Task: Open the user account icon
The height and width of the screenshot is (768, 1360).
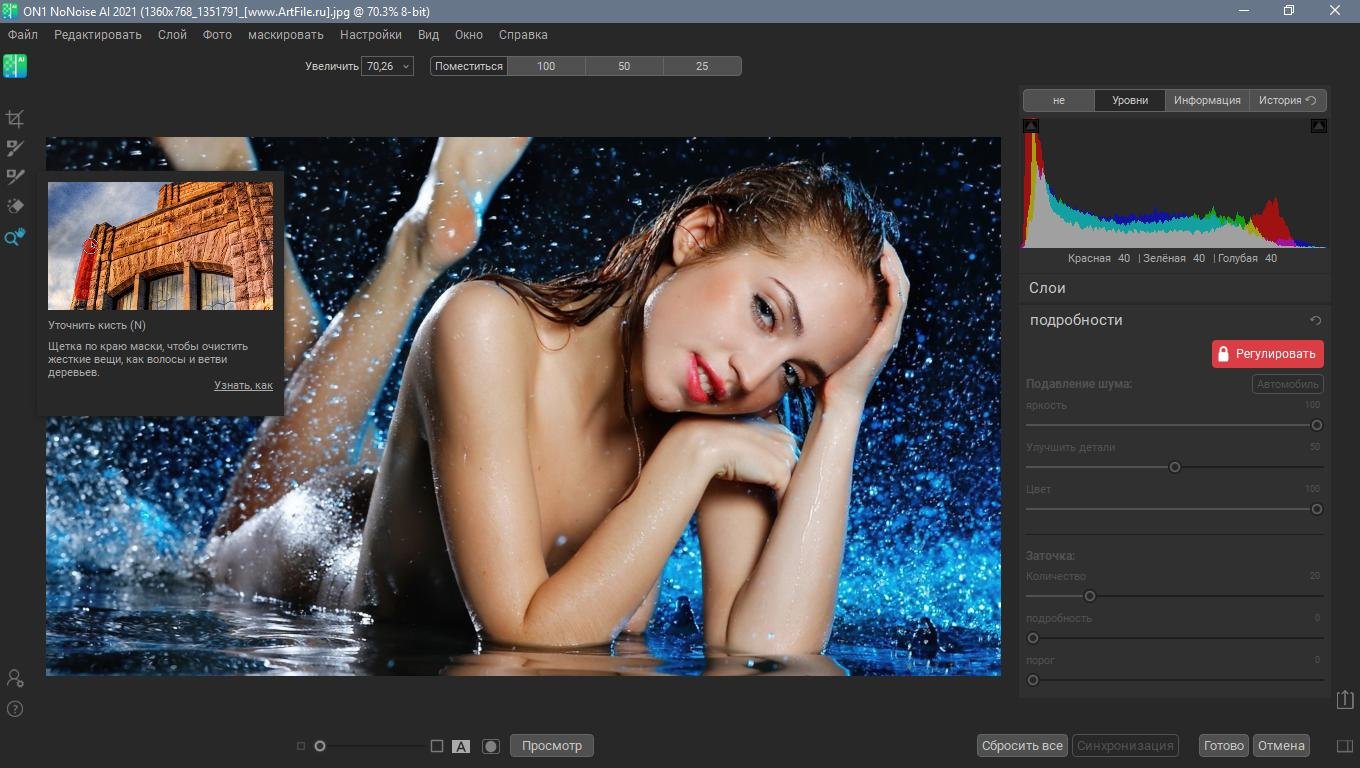Action: (15, 678)
